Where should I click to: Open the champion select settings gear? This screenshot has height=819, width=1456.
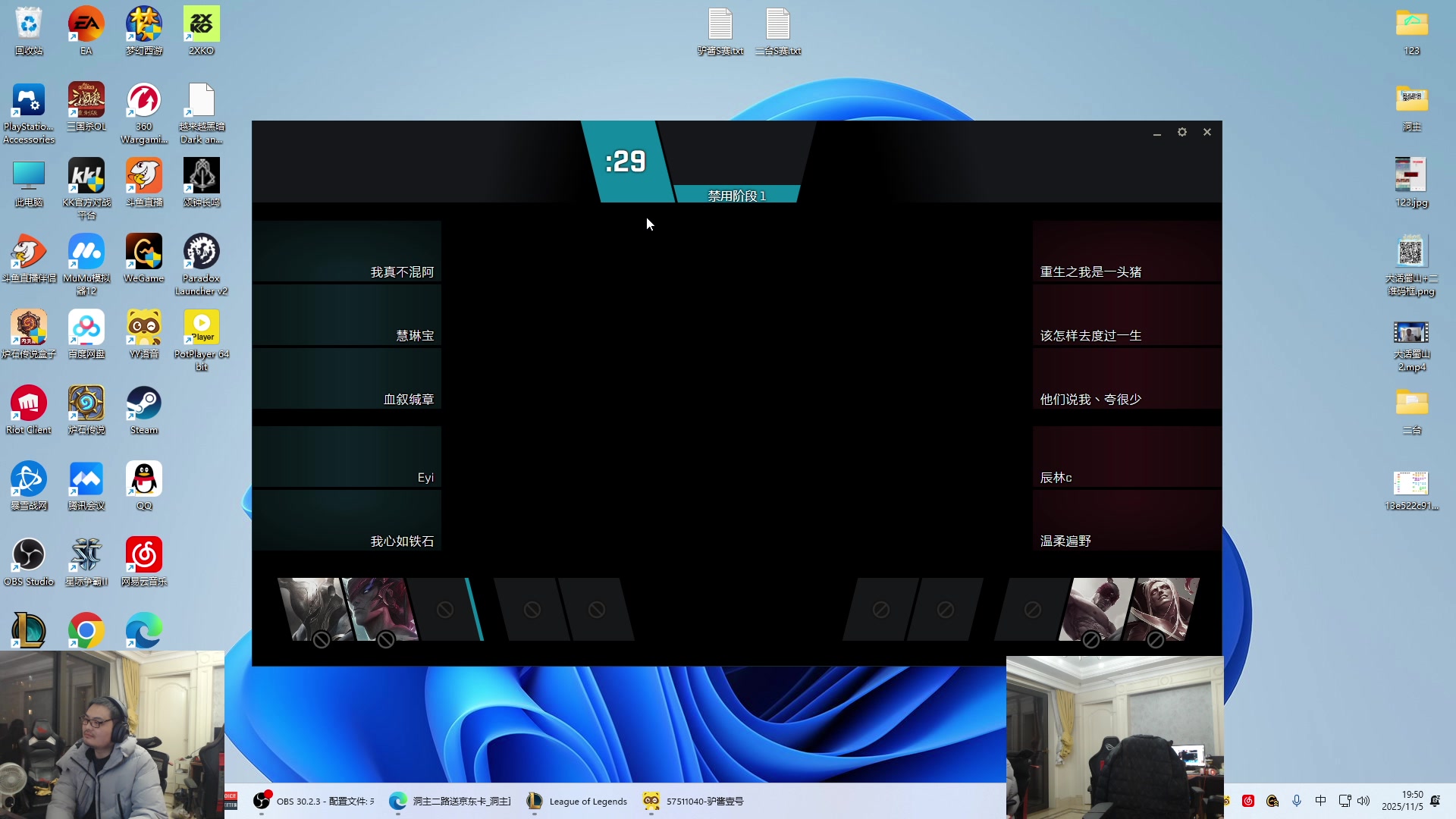click(1181, 132)
